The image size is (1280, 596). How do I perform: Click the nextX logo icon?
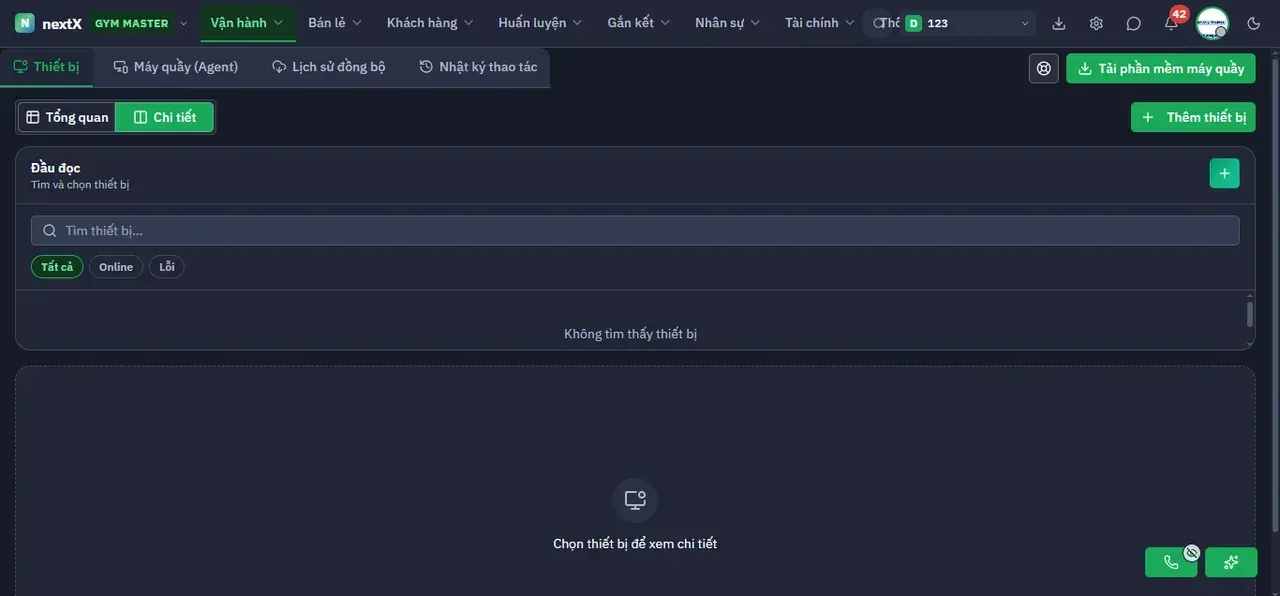(25, 23)
